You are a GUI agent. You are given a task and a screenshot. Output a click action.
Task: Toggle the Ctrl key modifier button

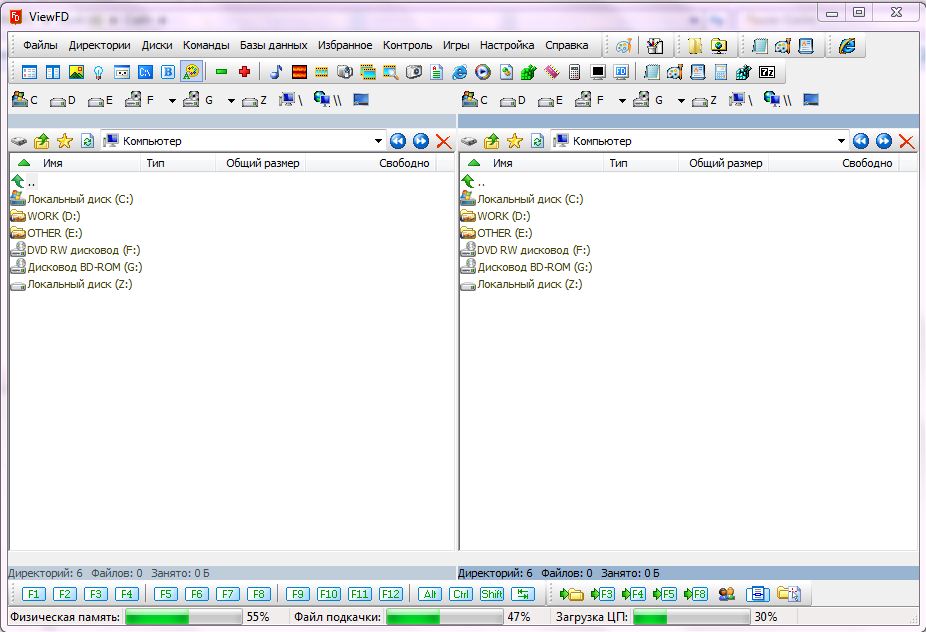point(461,594)
